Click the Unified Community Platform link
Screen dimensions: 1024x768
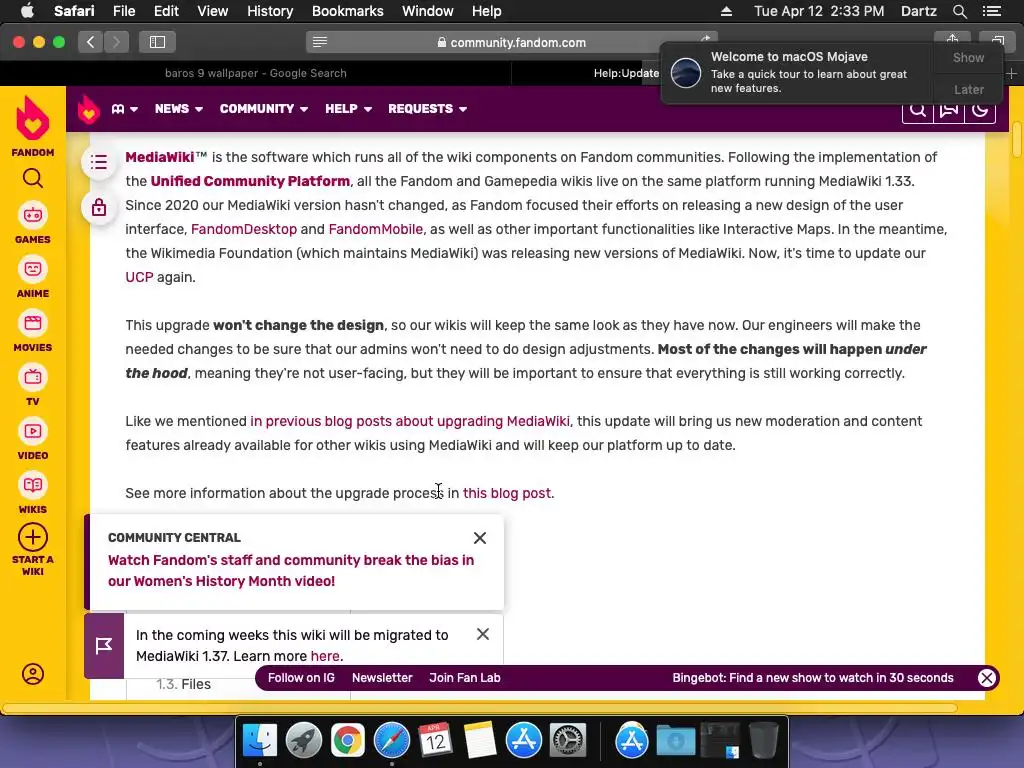click(x=250, y=182)
